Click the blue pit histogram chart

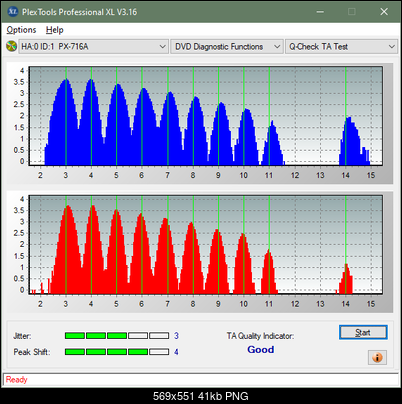[206, 116]
